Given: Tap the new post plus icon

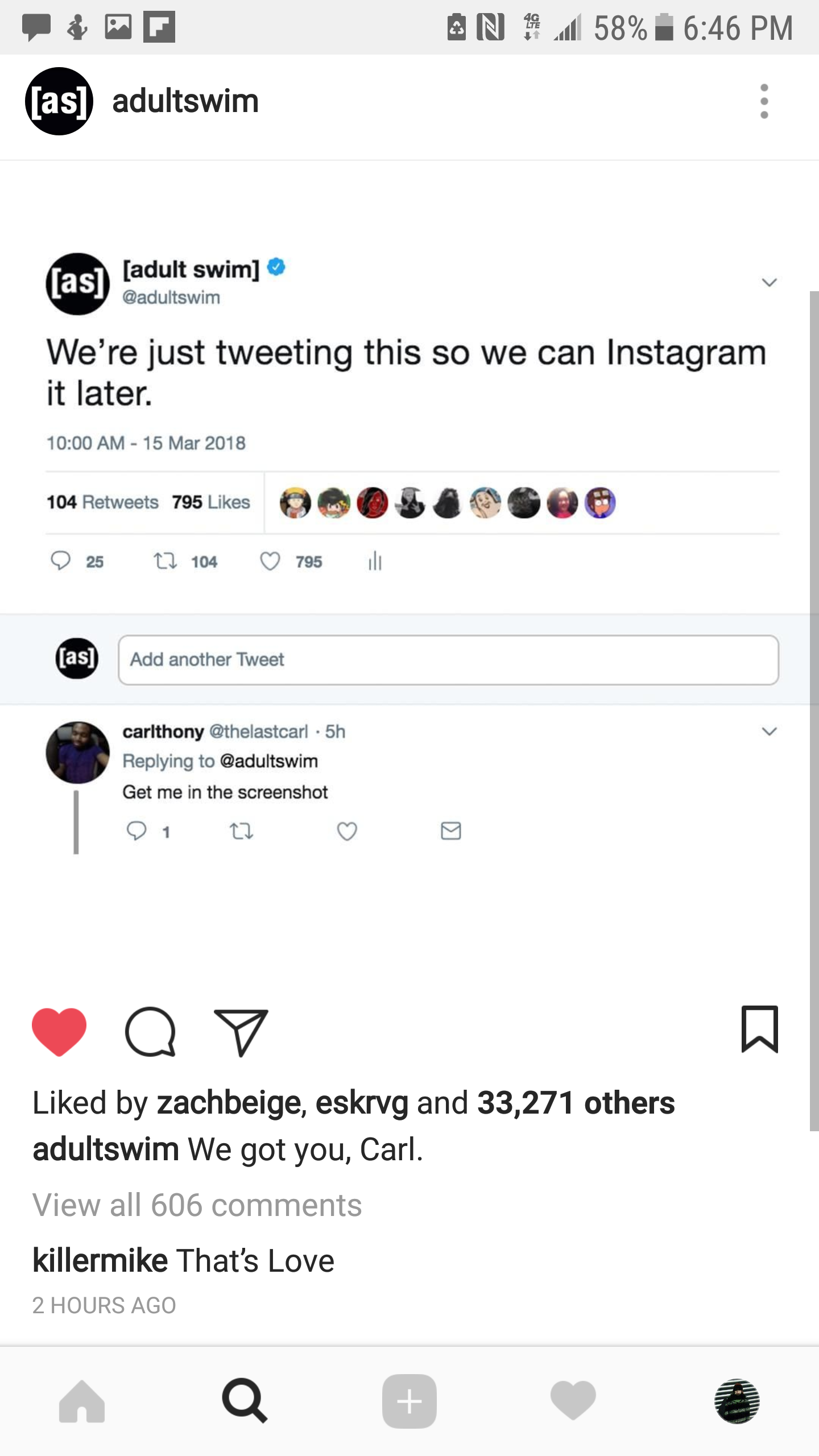Looking at the screenshot, I should click(x=409, y=1401).
